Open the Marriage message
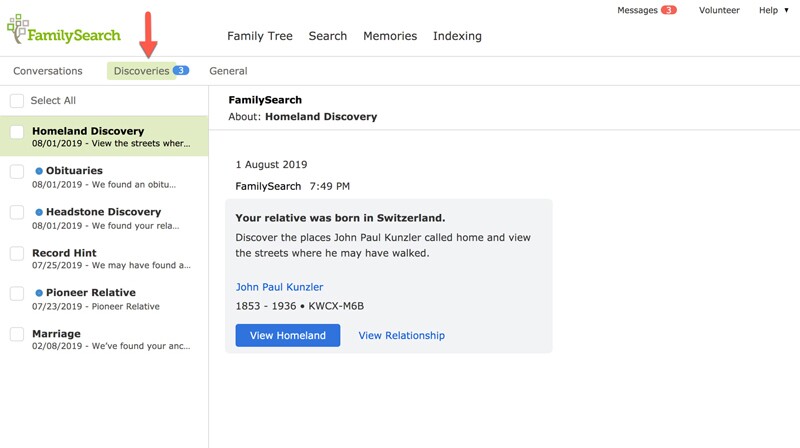The height and width of the screenshot is (448, 800). point(104,339)
